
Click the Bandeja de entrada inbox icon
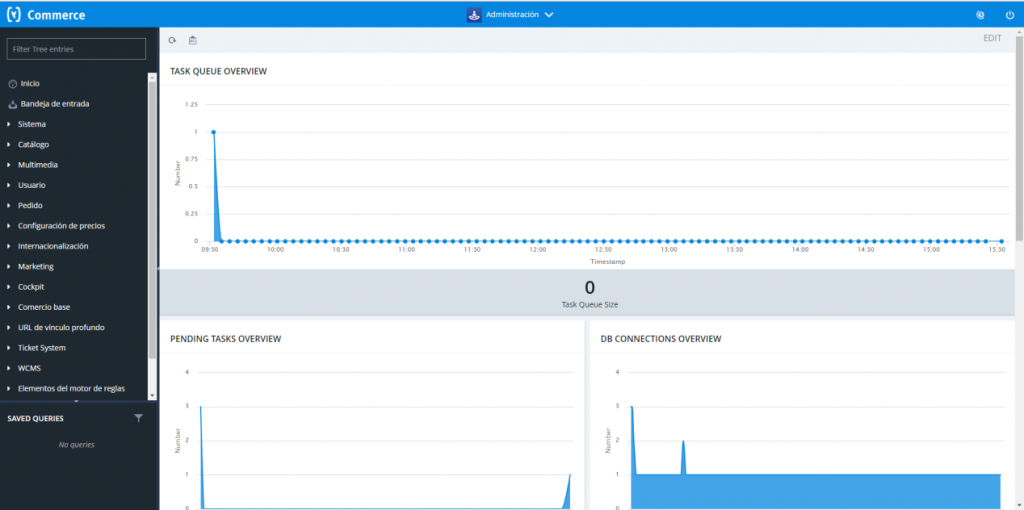pyautogui.click(x=12, y=104)
